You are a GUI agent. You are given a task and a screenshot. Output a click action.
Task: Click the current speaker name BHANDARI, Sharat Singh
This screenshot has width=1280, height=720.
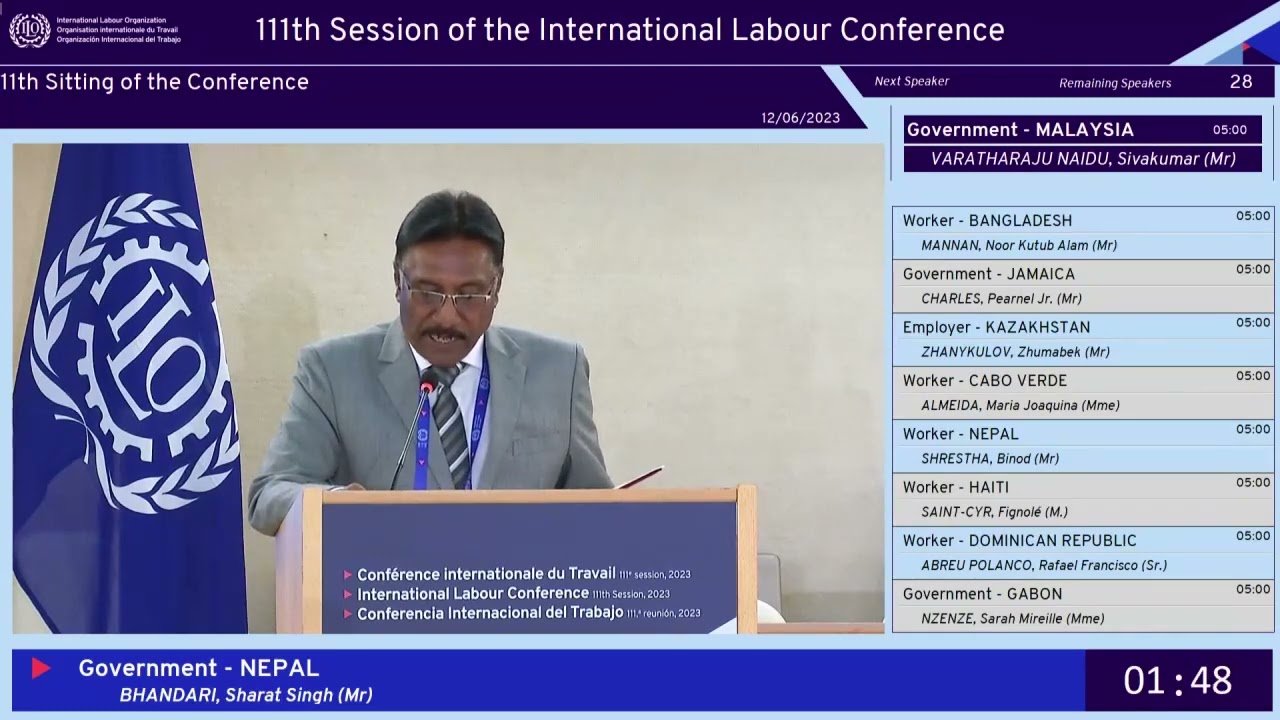coord(246,695)
